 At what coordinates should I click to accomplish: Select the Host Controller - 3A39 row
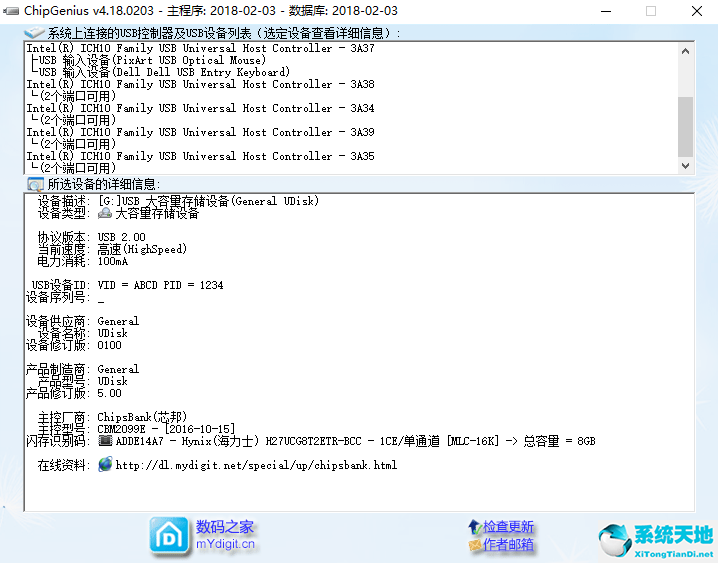200,132
